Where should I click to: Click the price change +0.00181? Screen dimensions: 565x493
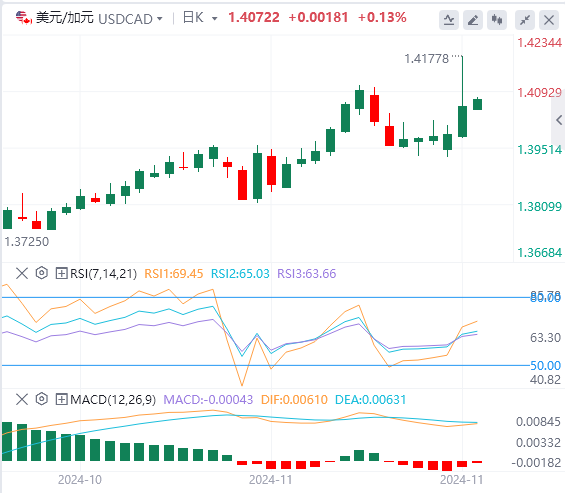coord(319,17)
